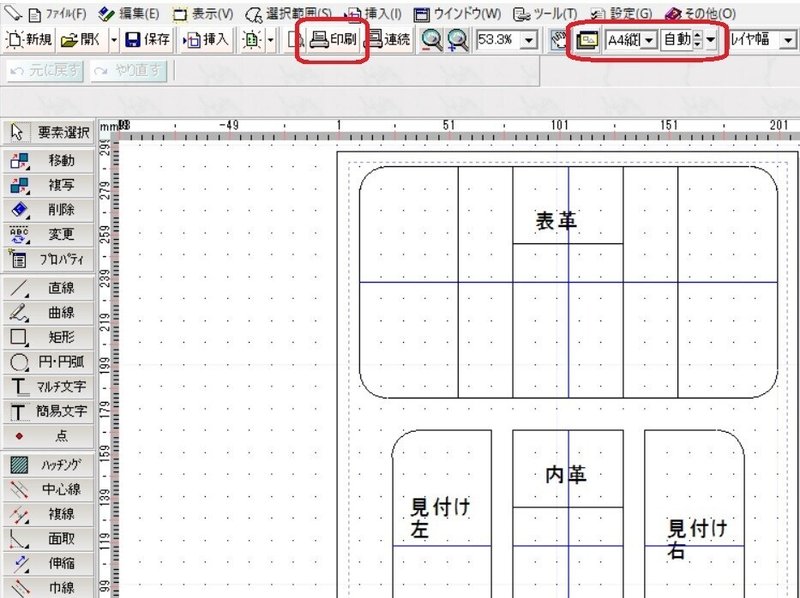Screen dimensions: 800x598
Task: Click the 保存 save button
Action: tap(147, 39)
